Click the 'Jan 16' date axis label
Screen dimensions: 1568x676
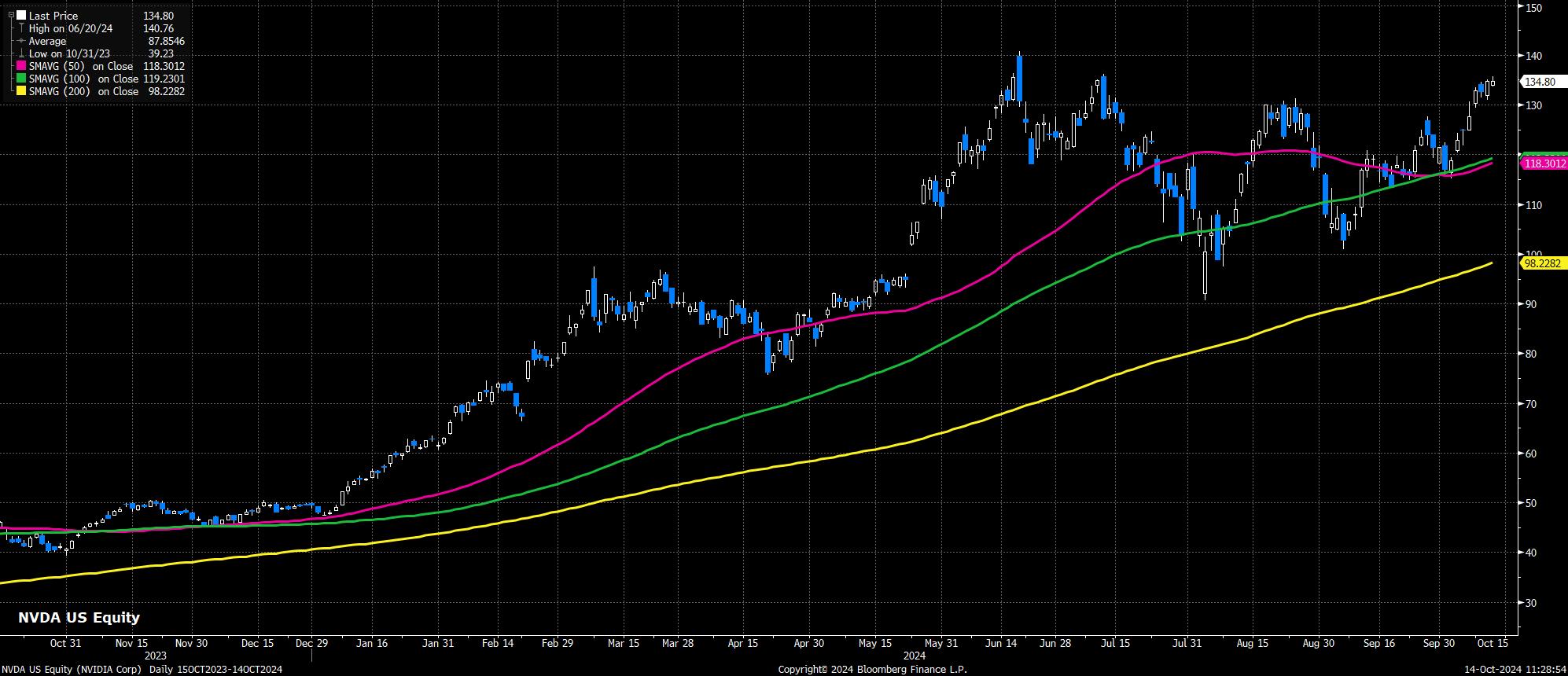click(x=372, y=643)
